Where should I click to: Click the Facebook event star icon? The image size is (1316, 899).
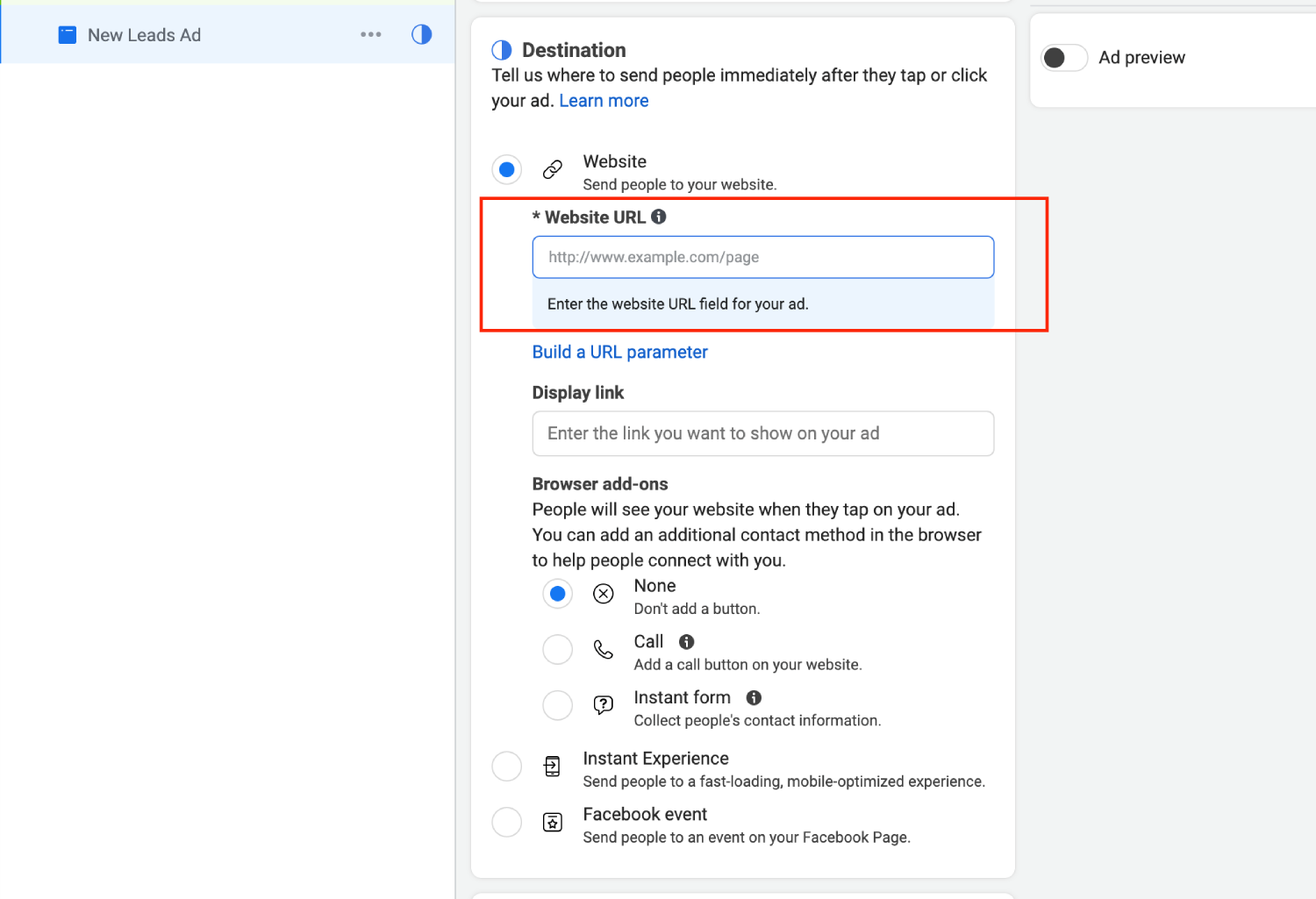click(553, 822)
